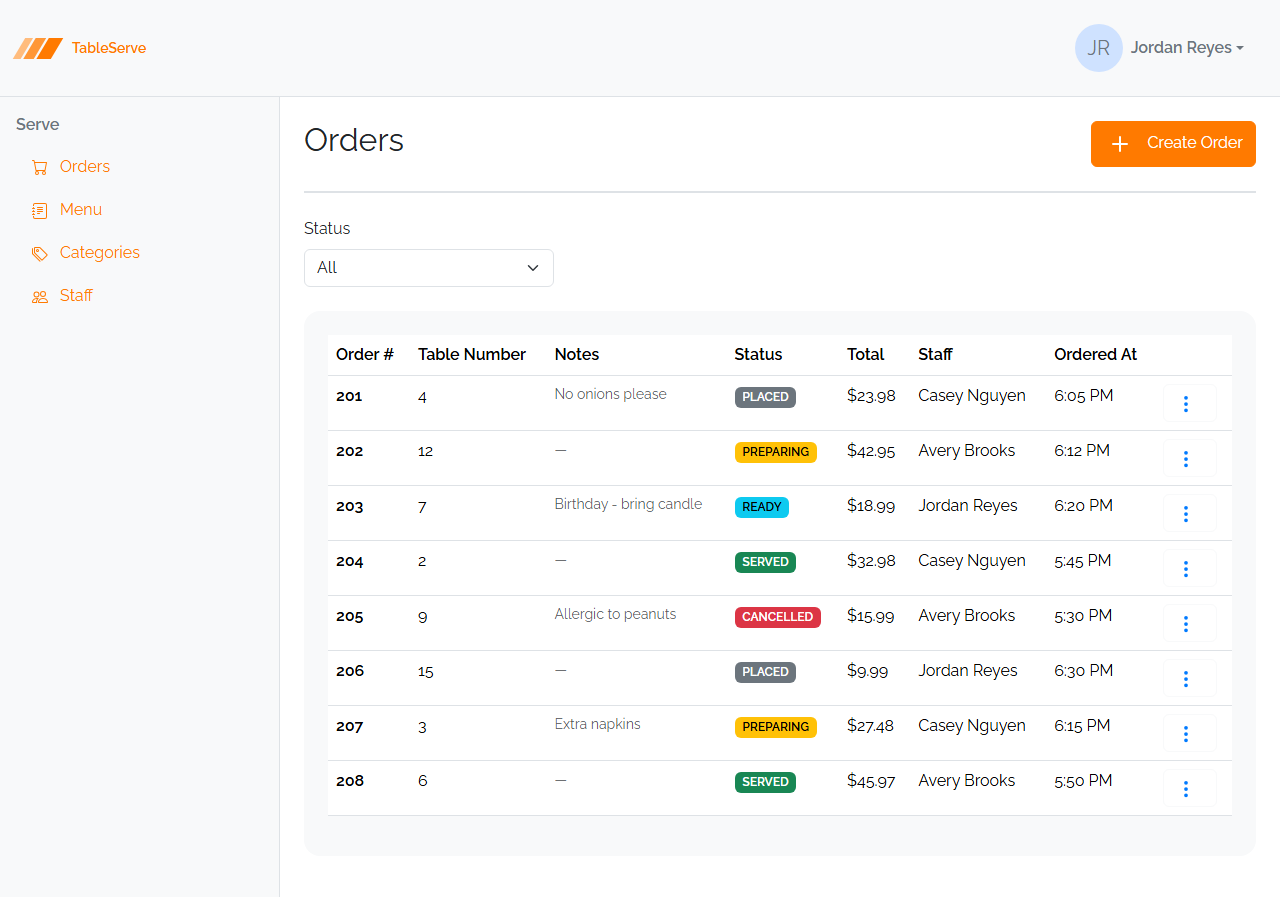Open the Status filter dropdown
This screenshot has width=1280, height=897.
pos(429,268)
